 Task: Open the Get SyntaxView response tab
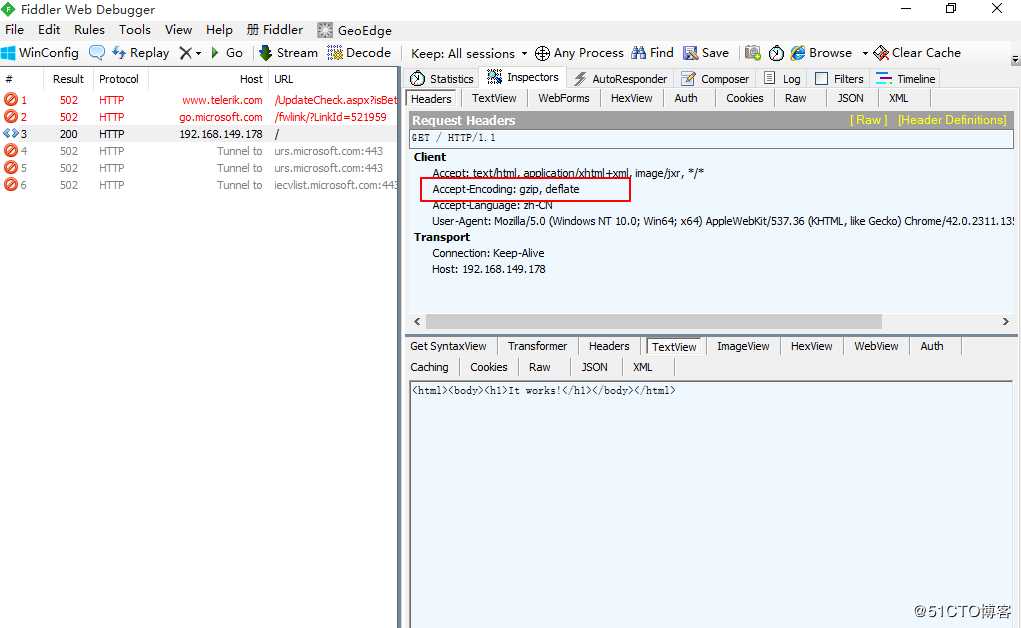[x=448, y=347]
